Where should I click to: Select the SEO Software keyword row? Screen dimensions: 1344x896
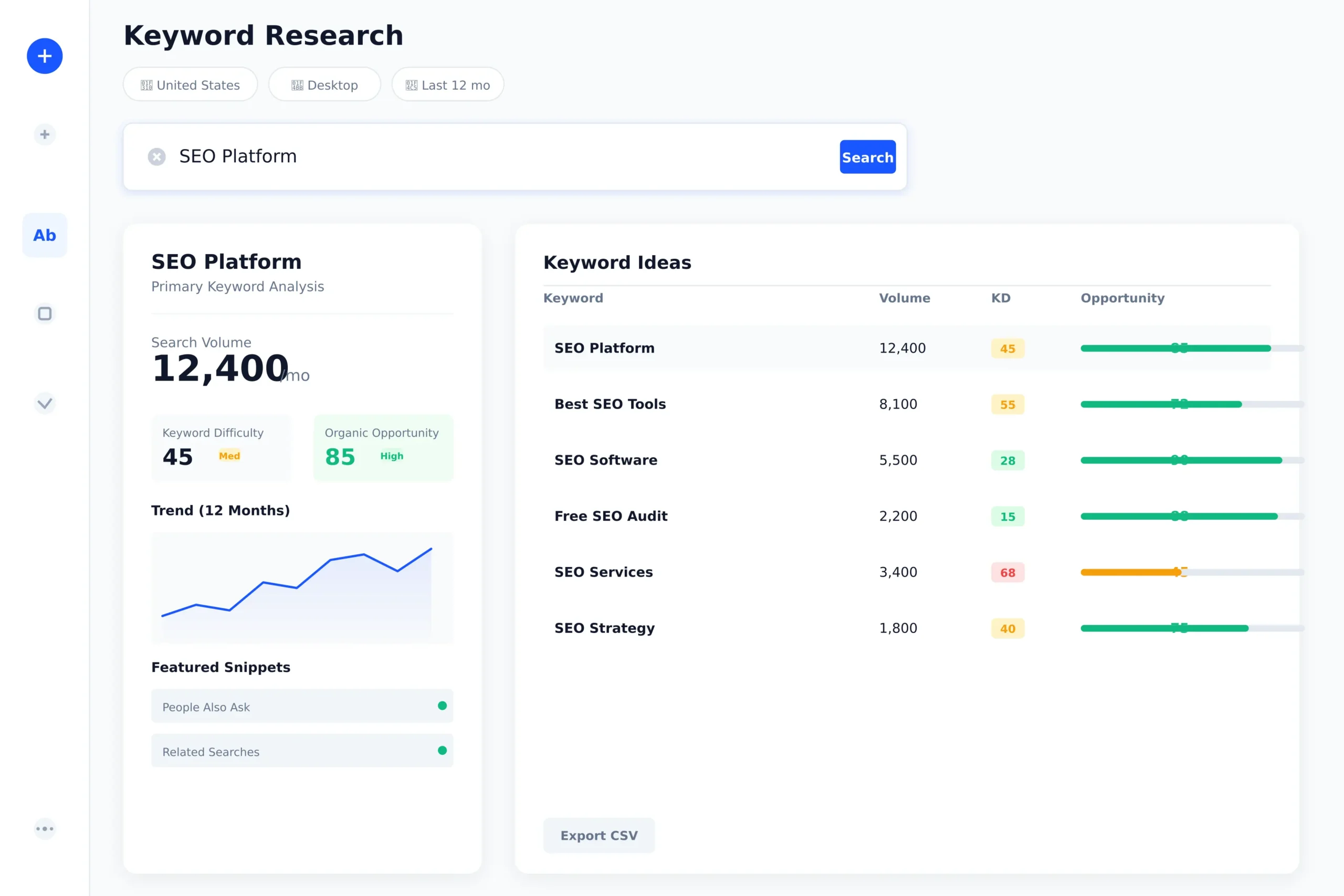[x=907, y=459]
